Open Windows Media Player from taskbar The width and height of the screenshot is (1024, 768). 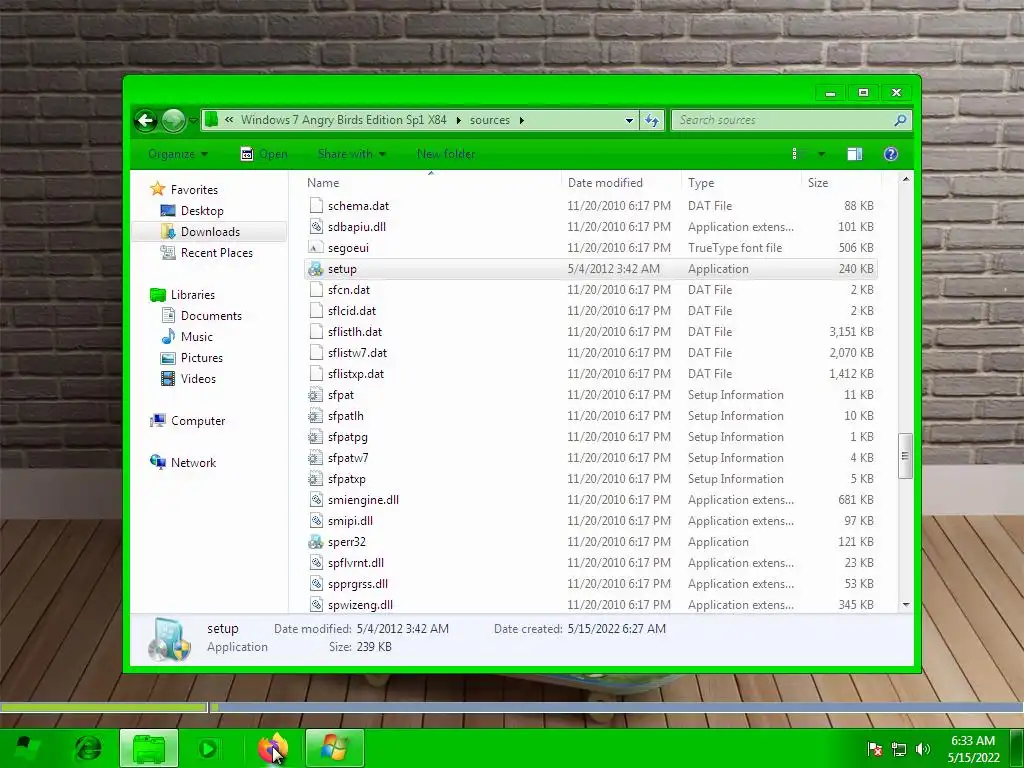208,748
